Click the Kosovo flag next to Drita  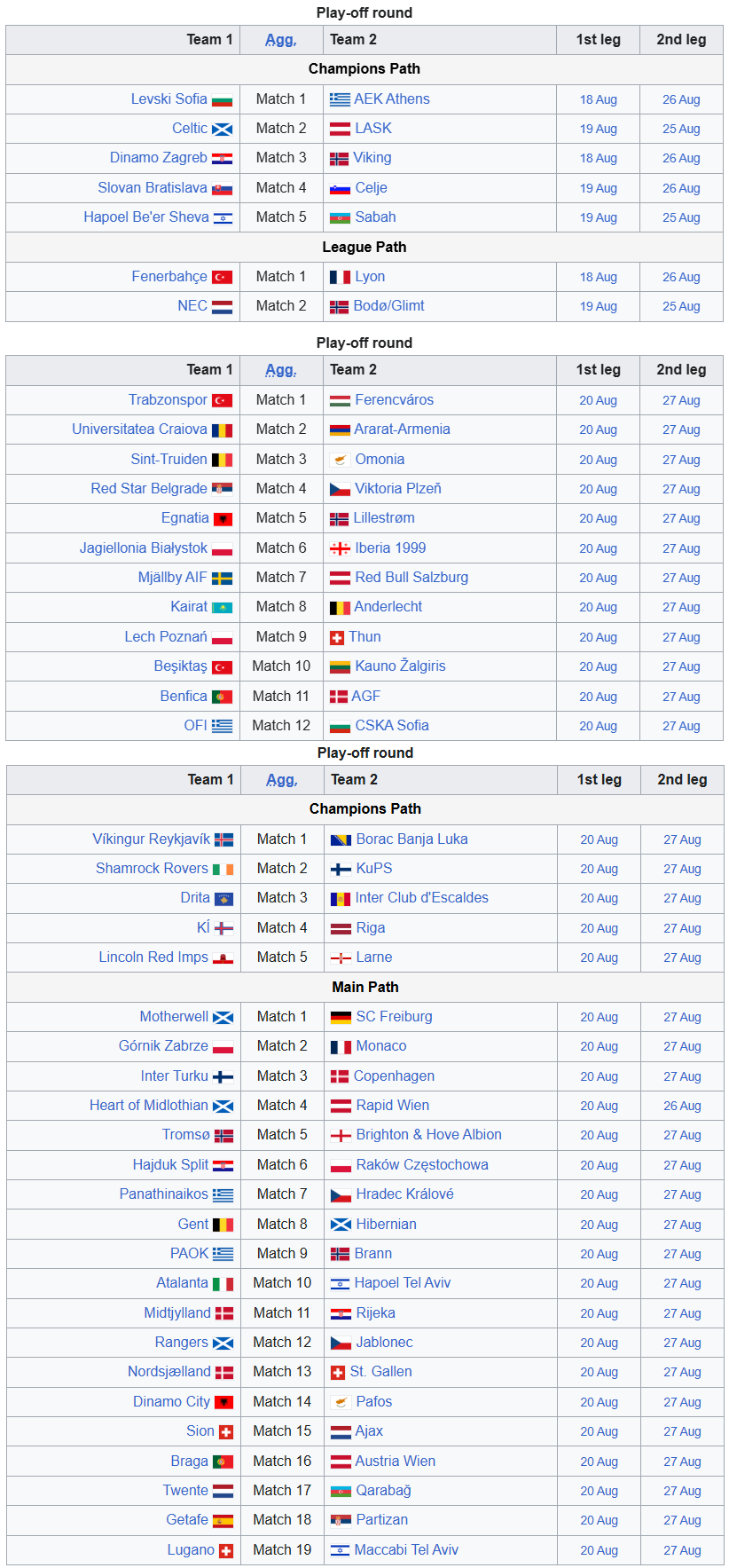223,899
